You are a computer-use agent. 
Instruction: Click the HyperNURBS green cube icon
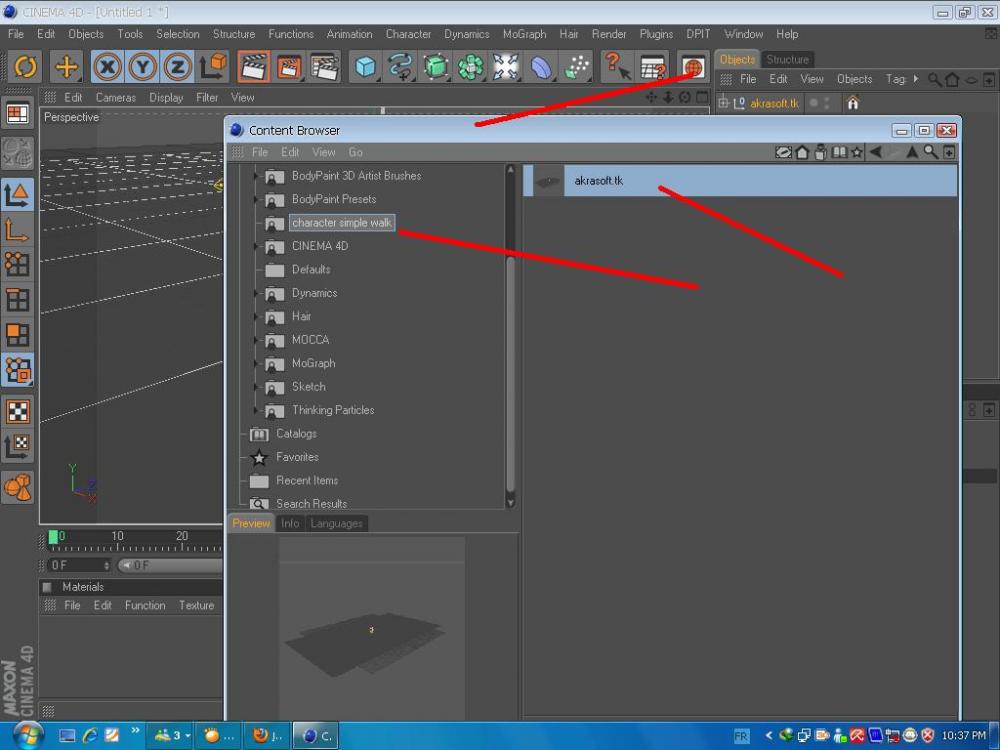coord(436,66)
